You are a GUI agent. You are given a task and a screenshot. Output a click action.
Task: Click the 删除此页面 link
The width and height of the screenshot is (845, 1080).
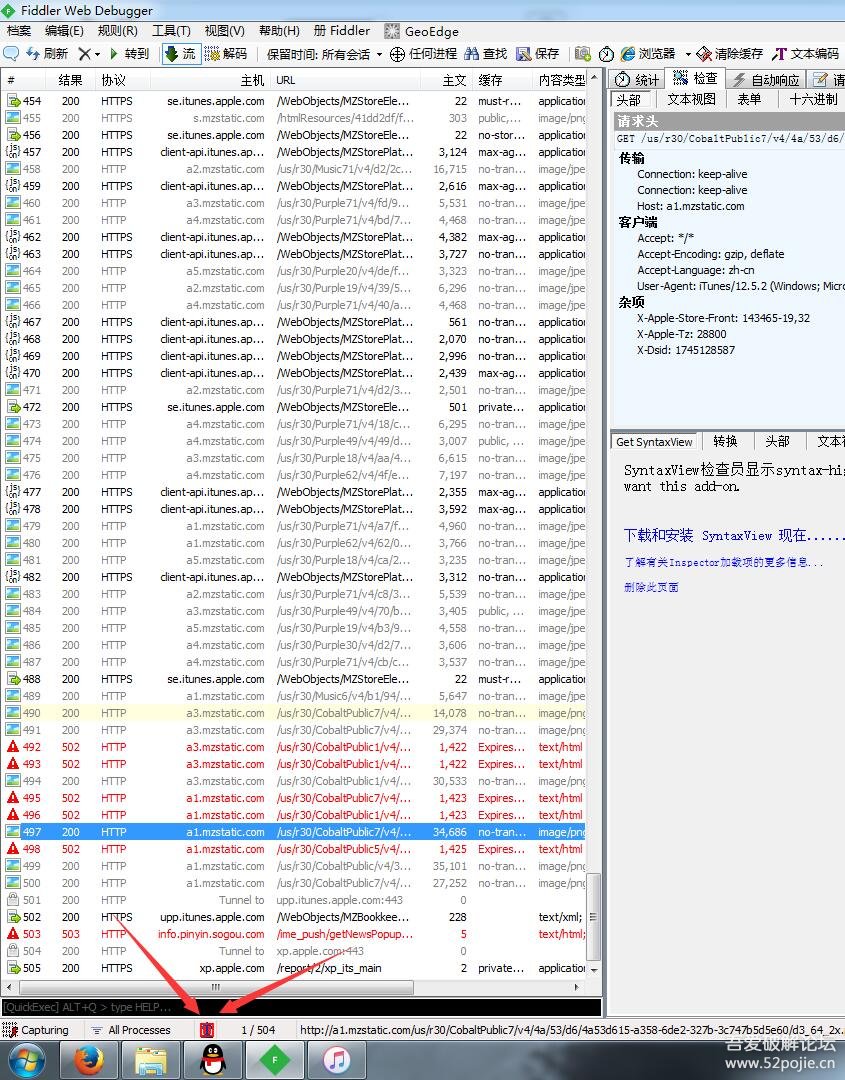click(x=651, y=587)
